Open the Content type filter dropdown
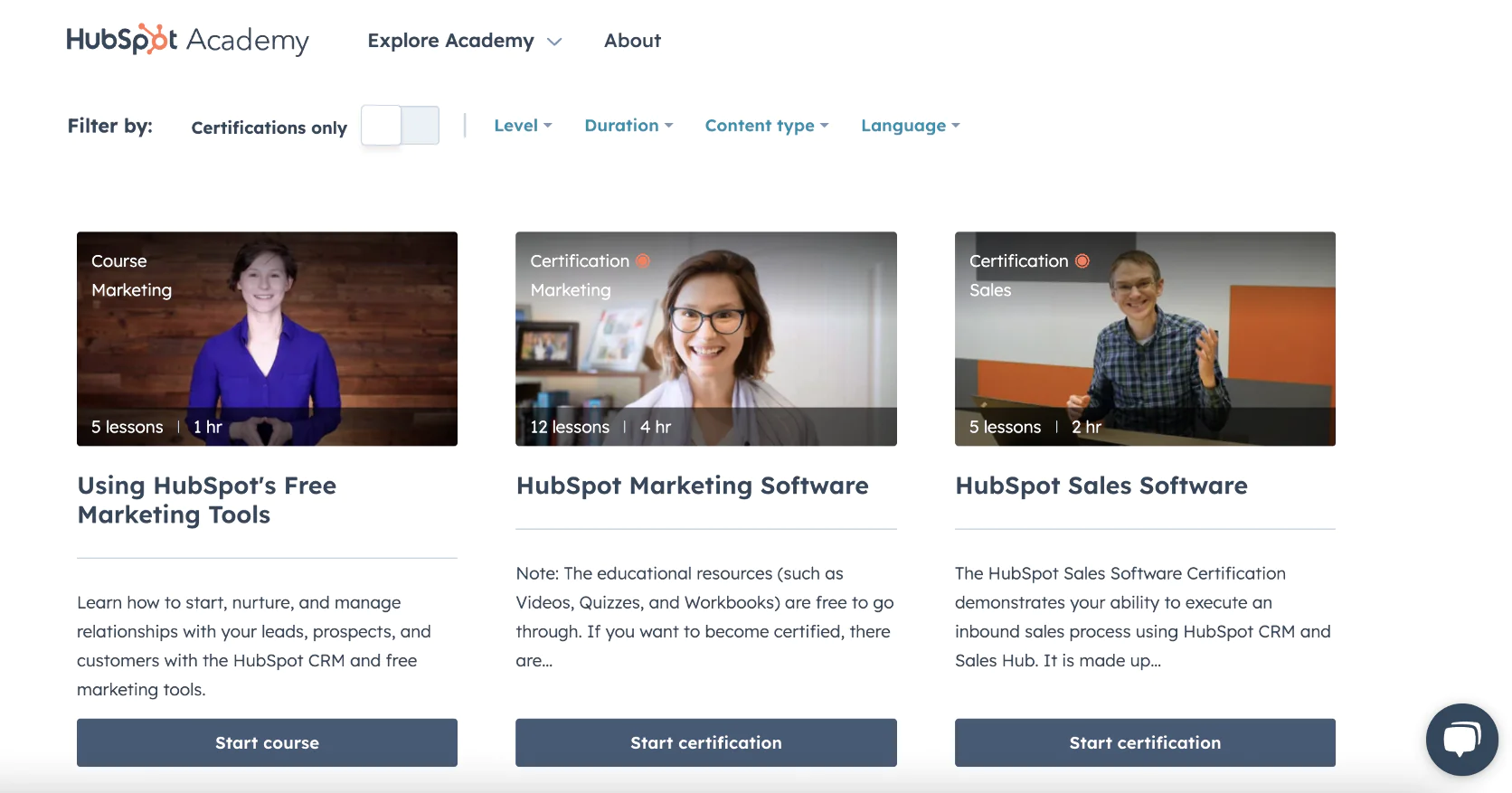Image resolution: width=1512 pixels, height=793 pixels. tap(767, 126)
